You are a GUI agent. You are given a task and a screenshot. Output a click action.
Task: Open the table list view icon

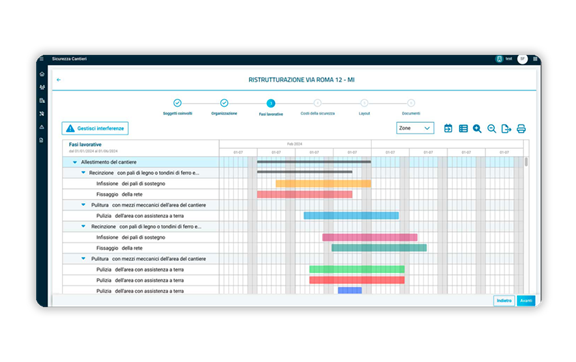pos(463,128)
